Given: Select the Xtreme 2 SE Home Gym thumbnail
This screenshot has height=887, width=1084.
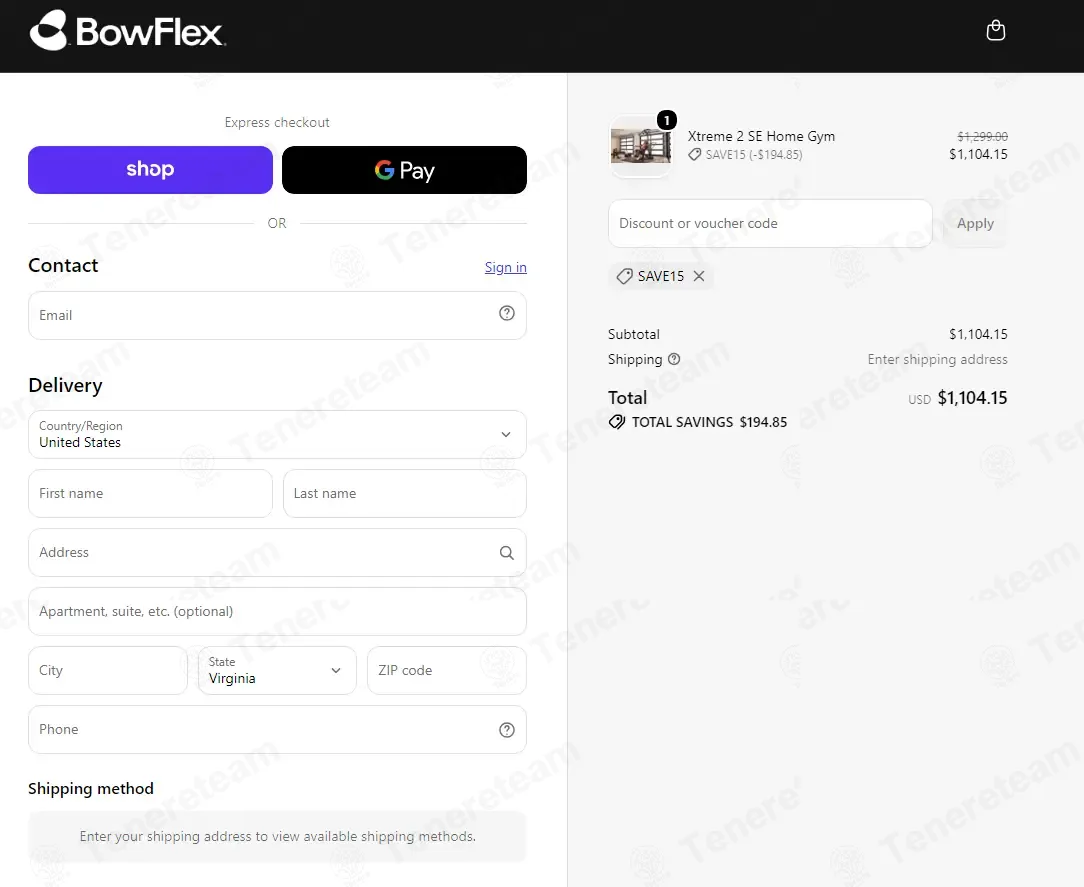Looking at the screenshot, I should click(x=640, y=146).
